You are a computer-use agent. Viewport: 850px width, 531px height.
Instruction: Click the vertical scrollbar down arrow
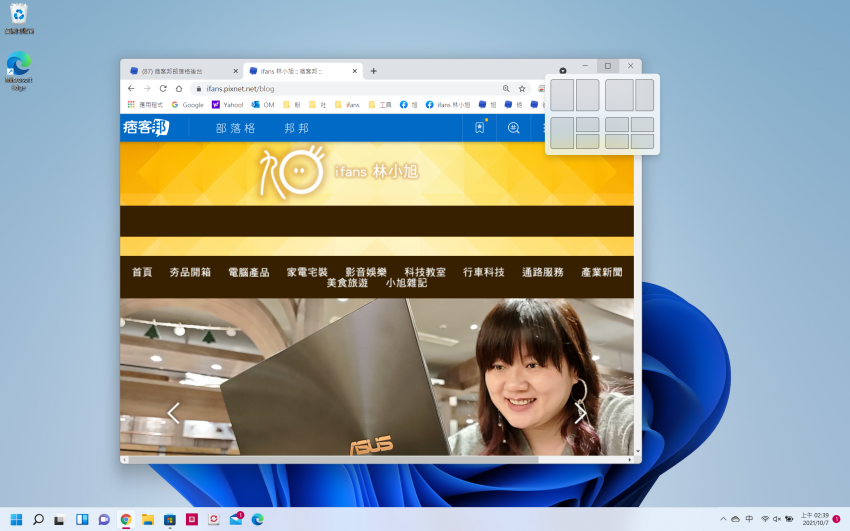click(x=638, y=451)
